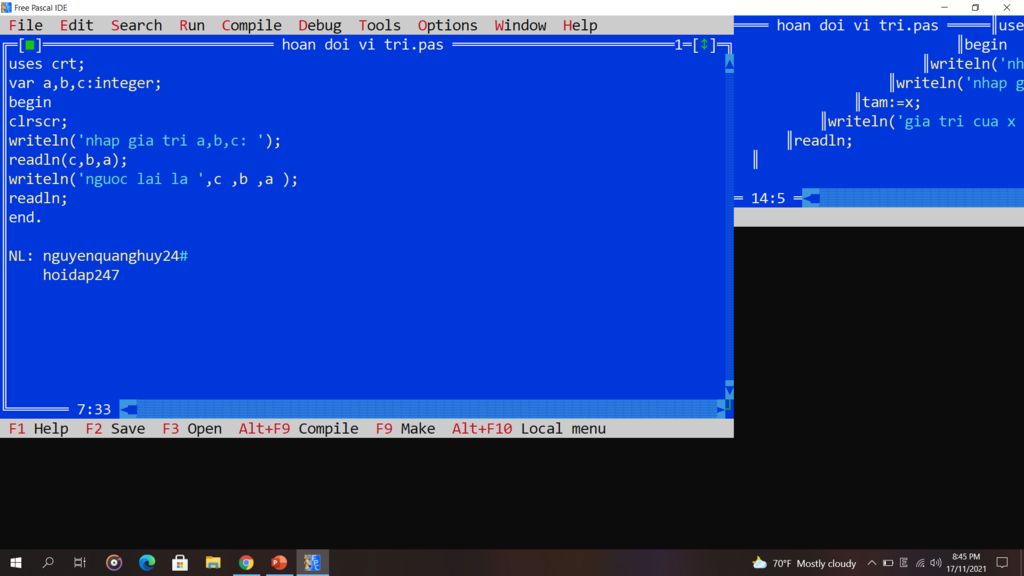Click the line 'uses crt;'
The height and width of the screenshot is (576, 1024).
click(46, 64)
